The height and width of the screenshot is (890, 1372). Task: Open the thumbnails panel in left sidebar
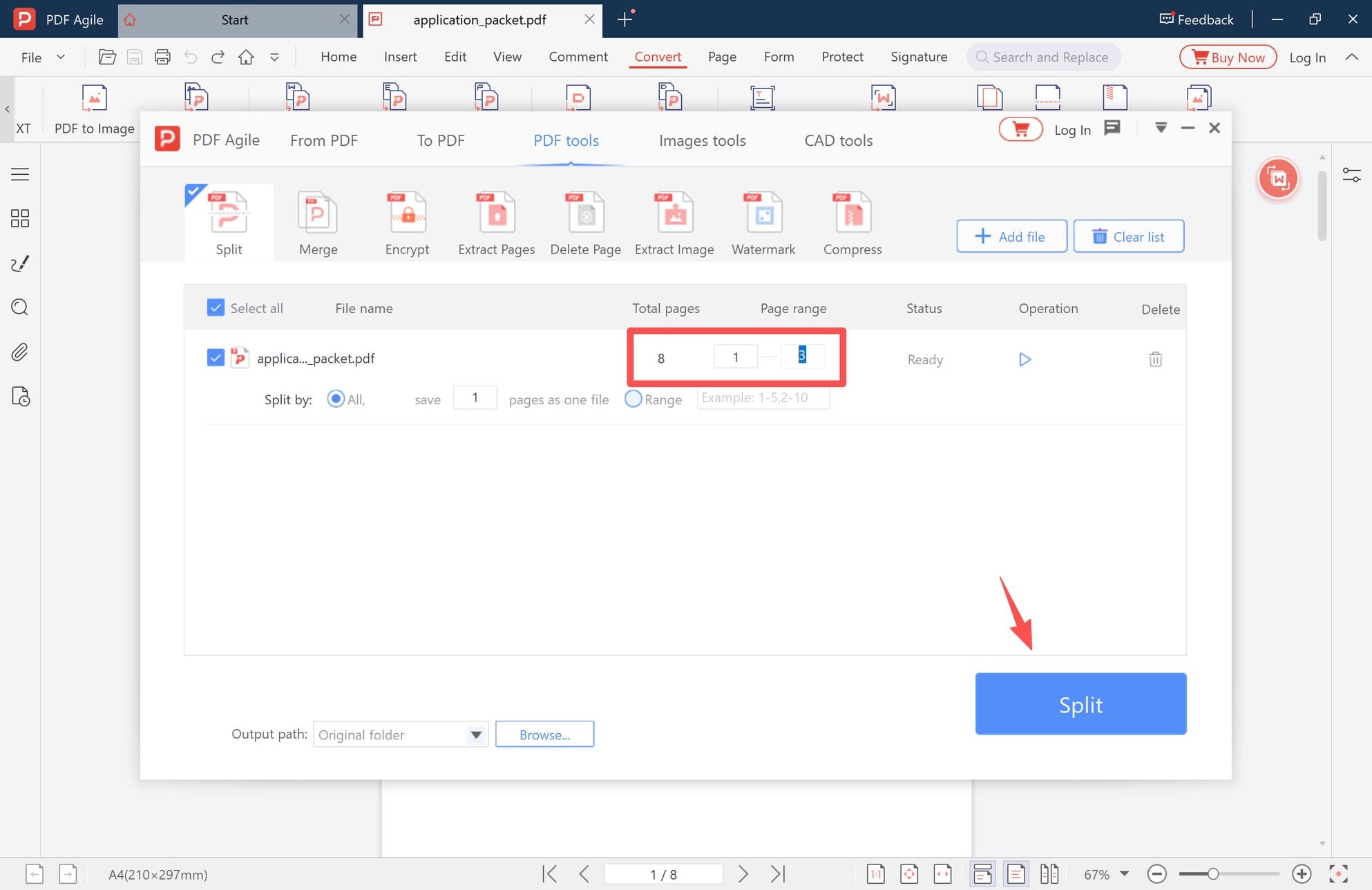click(x=20, y=219)
